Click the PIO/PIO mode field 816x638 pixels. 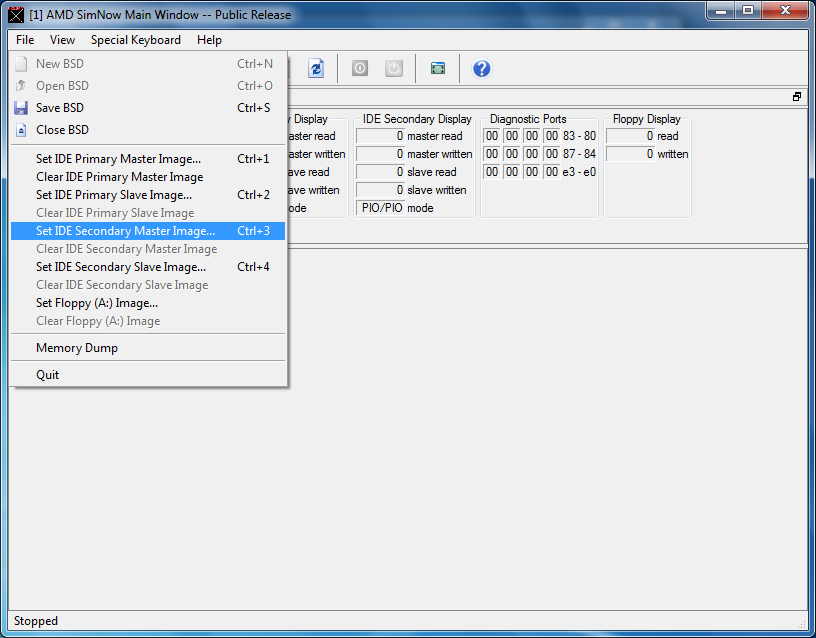coord(380,208)
